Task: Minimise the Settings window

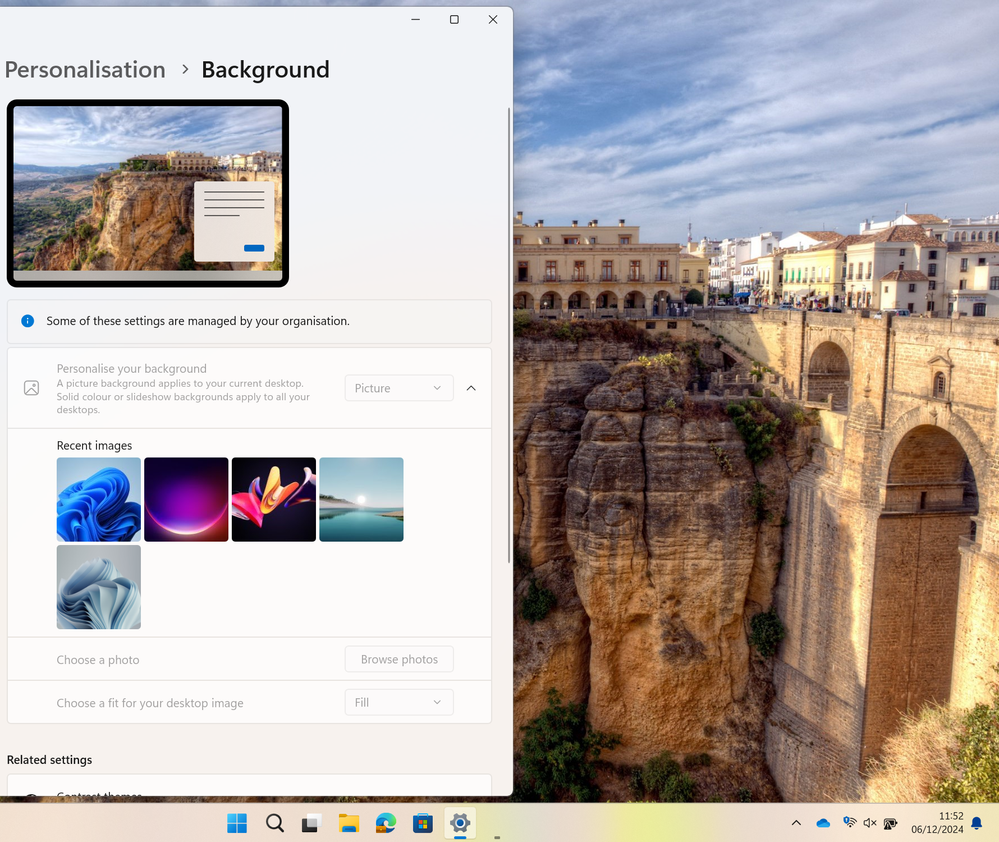Action: [415, 20]
